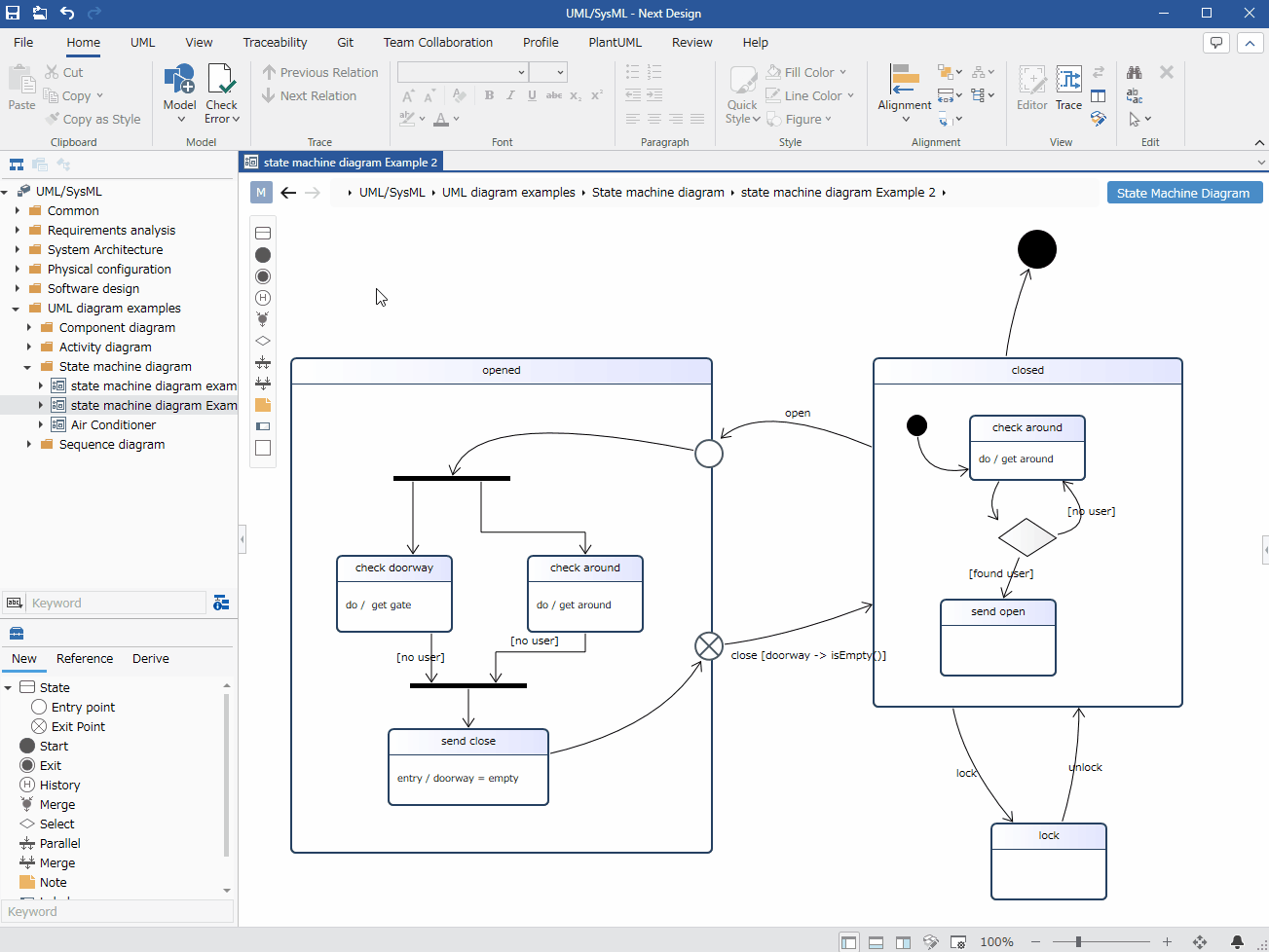Image resolution: width=1269 pixels, height=952 pixels.
Task: Click the save icon in title bar
Action: (x=13, y=13)
